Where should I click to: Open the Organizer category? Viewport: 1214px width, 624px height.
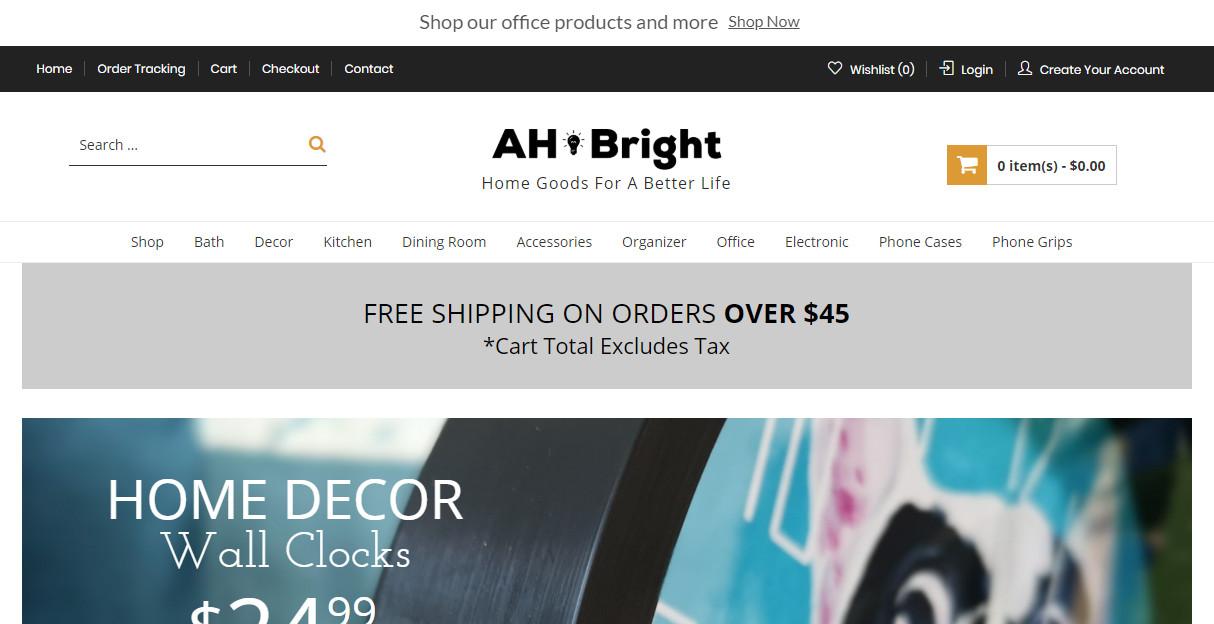[654, 242]
